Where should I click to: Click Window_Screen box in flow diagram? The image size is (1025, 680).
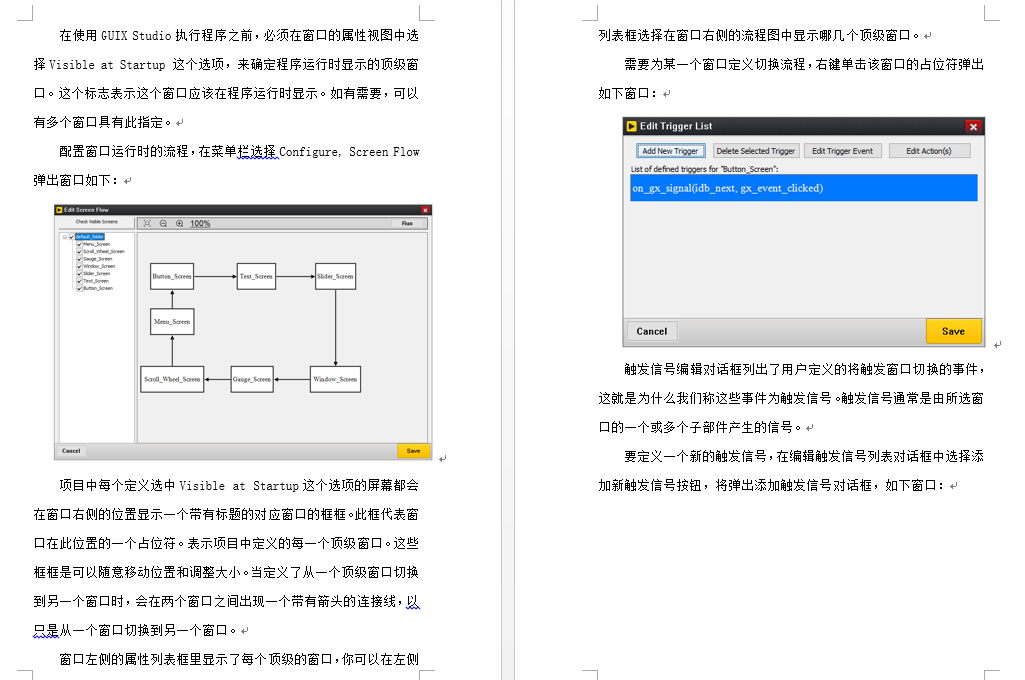coord(335,379)
